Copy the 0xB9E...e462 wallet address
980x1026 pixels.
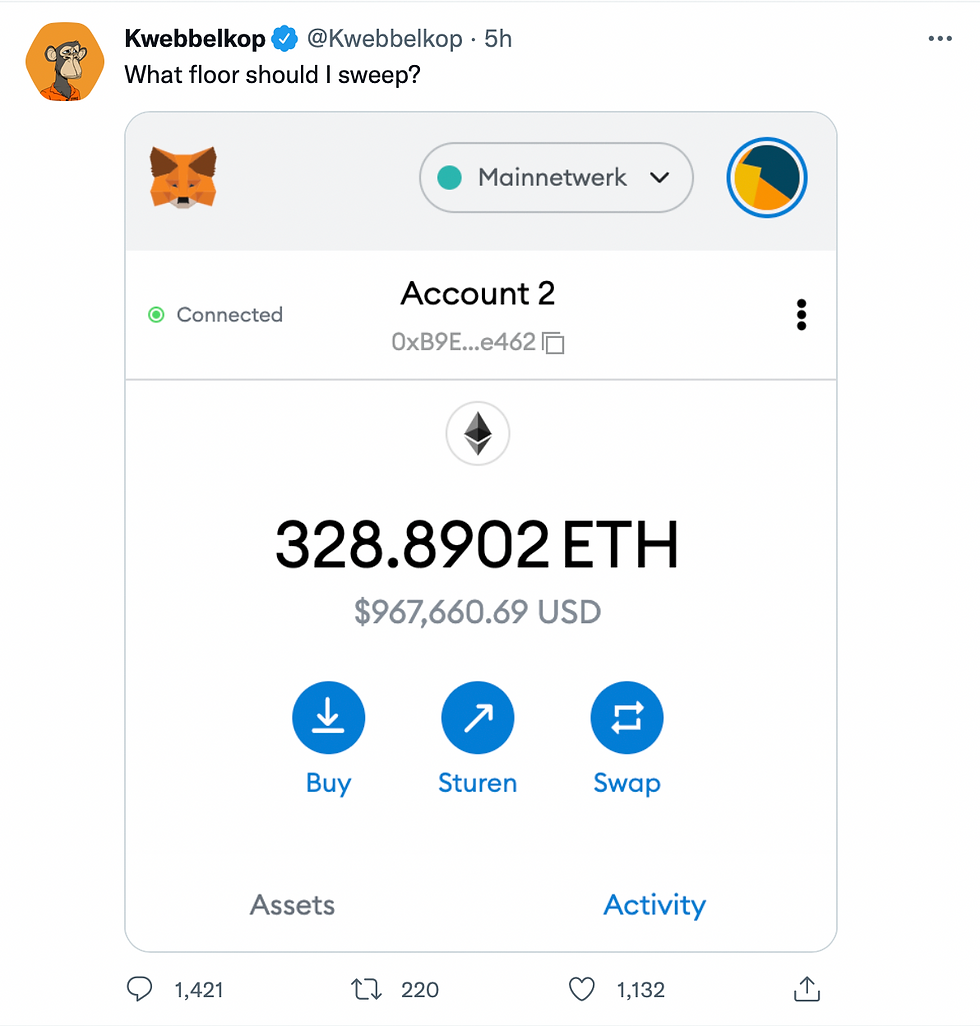coord(554,344)
